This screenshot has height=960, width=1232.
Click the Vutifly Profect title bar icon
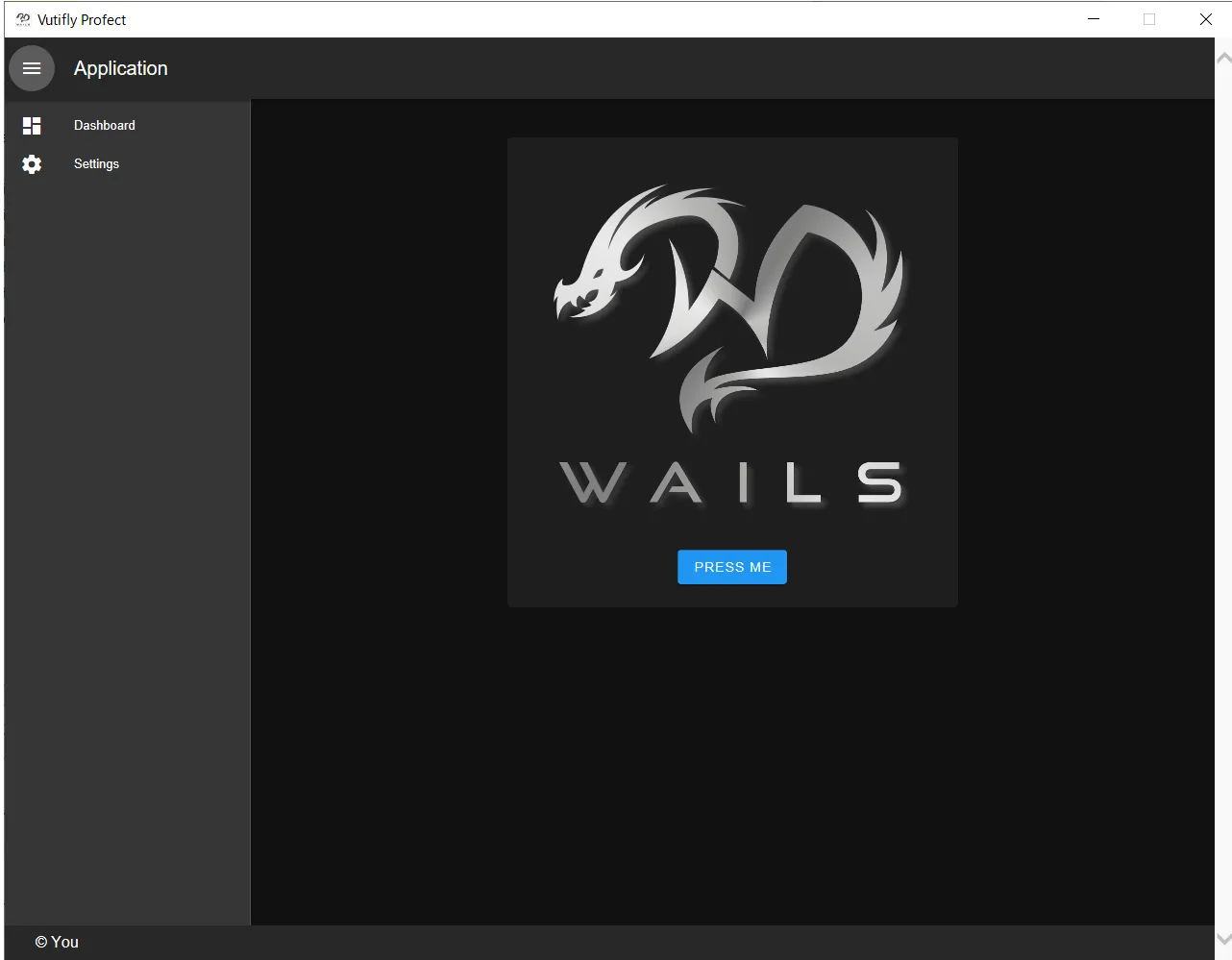pyautogui.click(x=23, y=19)
